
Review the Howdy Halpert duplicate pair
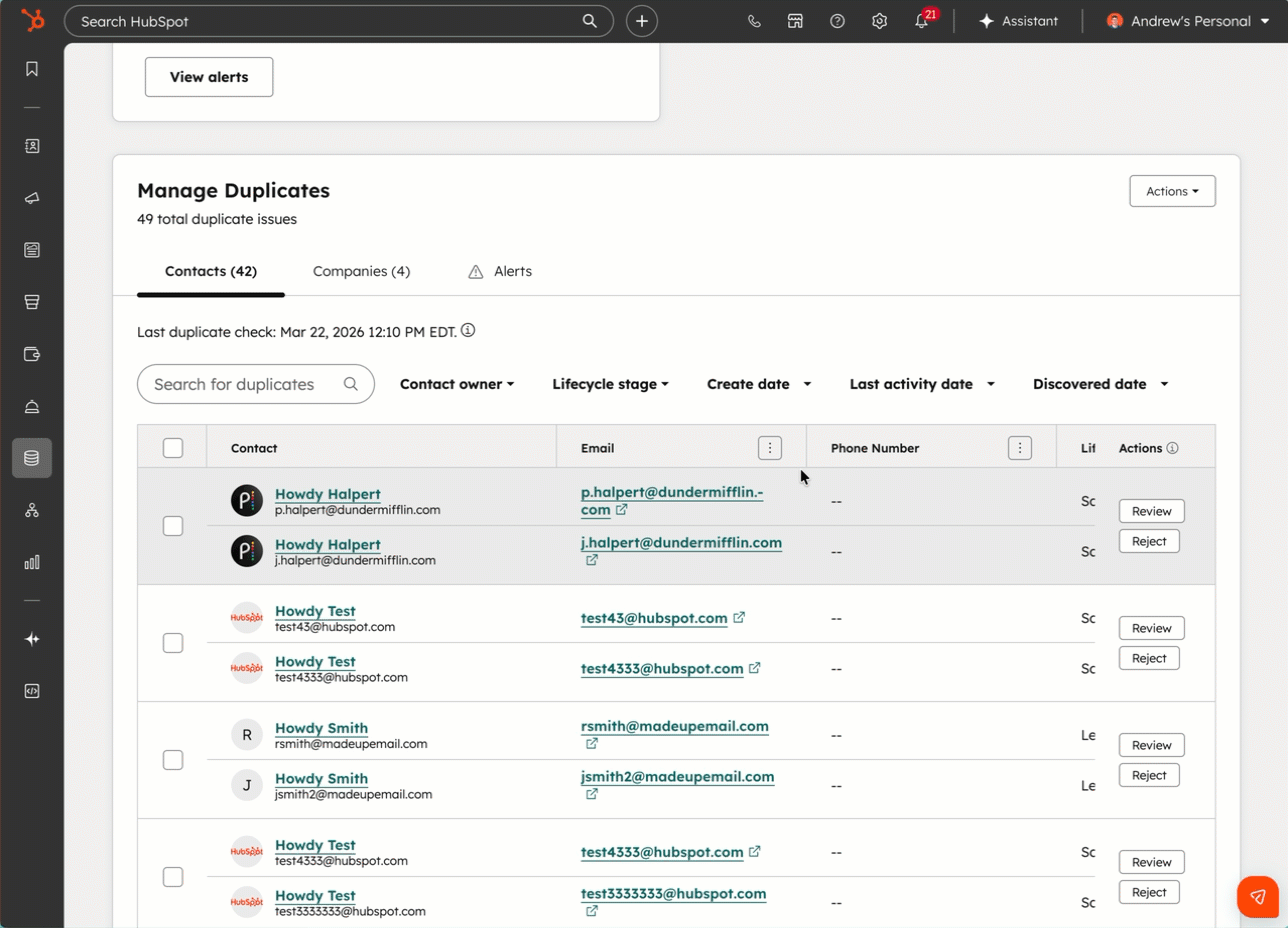1150,510
